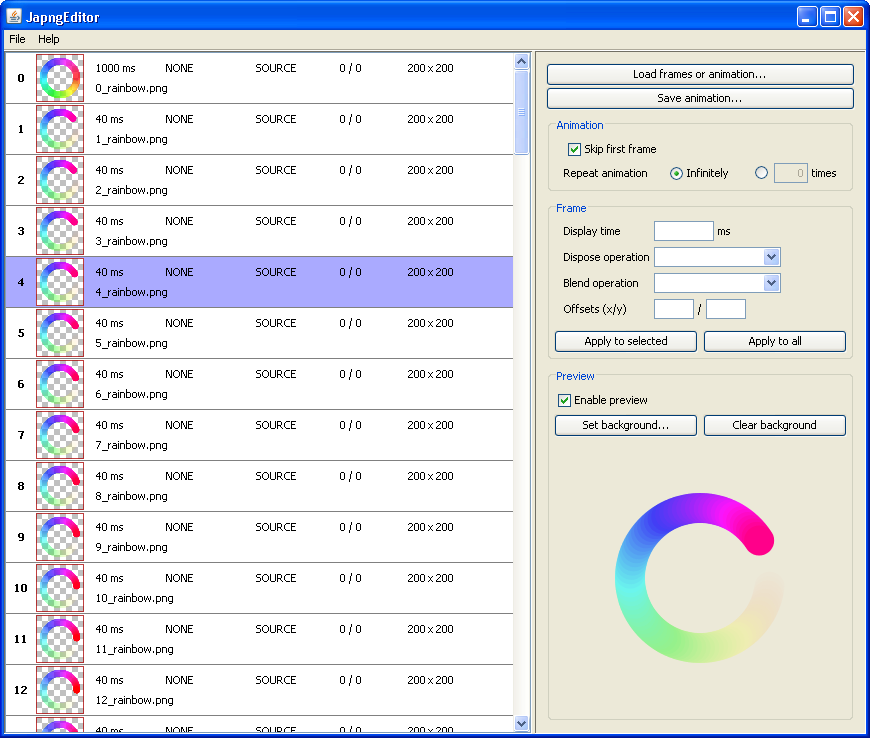870x738 pixels.
Task: Select the 5_rainbow.png frame thumbnail
Action: 60,333
